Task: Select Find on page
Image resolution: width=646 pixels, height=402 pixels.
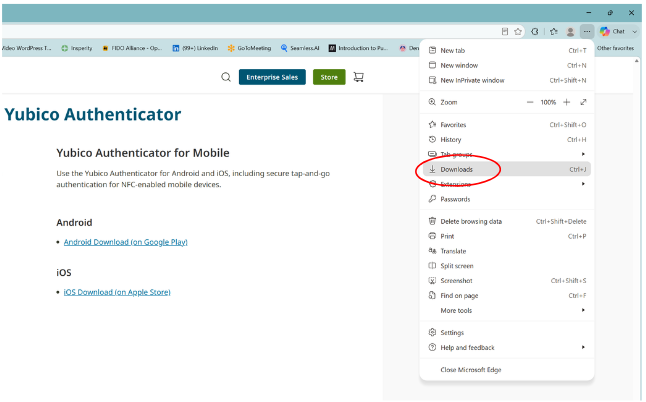Action: [x=507, y=296]
